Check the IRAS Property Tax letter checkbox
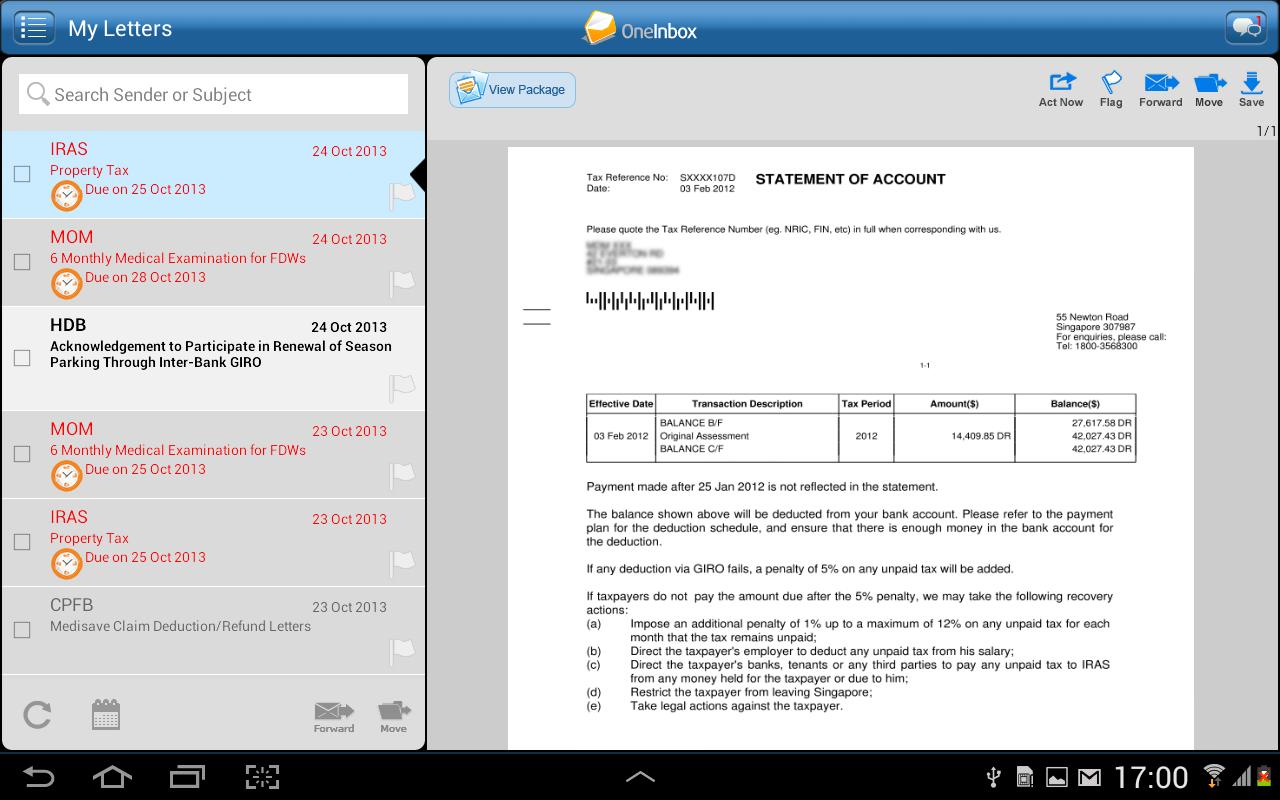The height and width of the screenshot is (800, 1280). (x=22, y=173)
